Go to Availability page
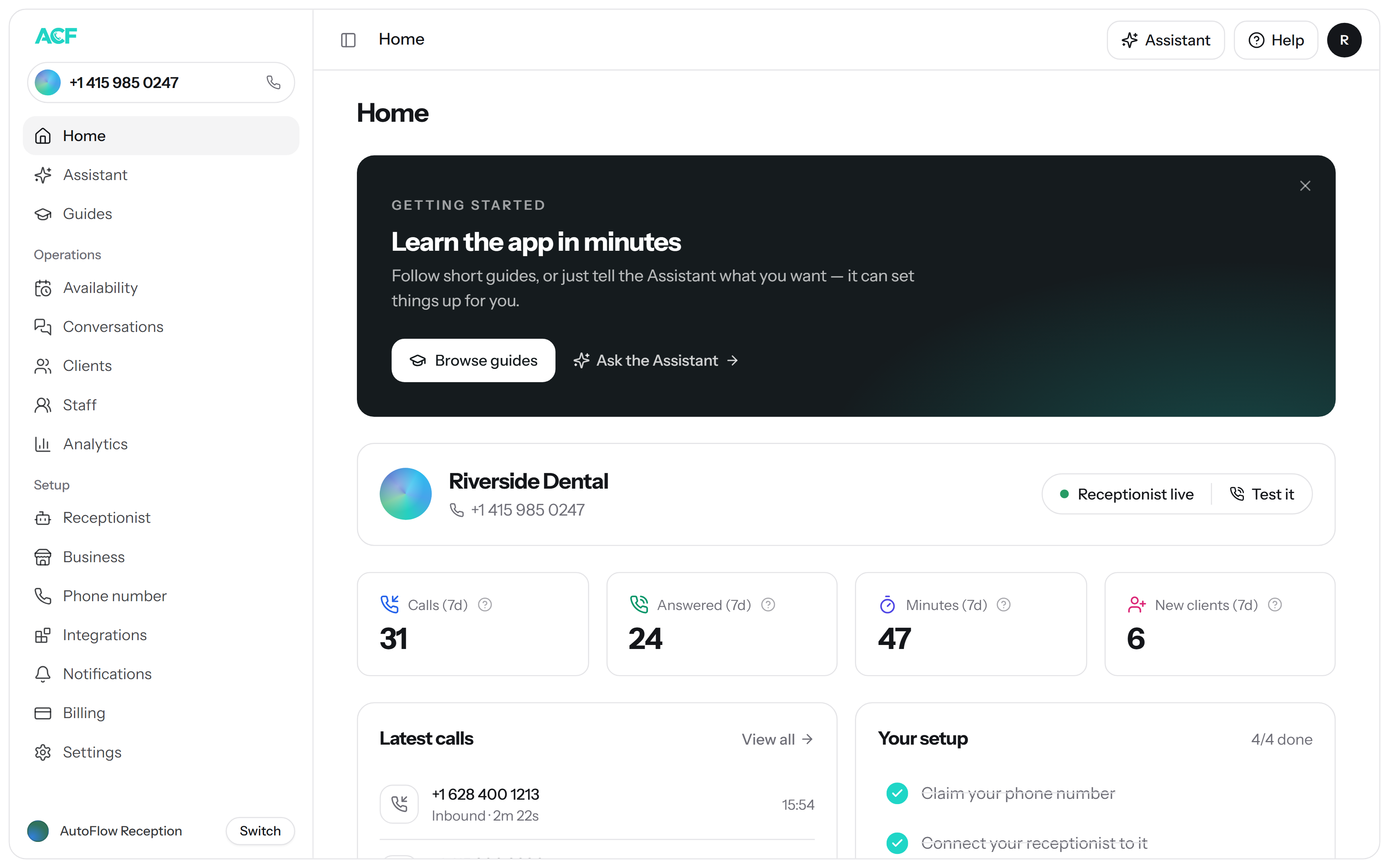 [x=161, y=288]
